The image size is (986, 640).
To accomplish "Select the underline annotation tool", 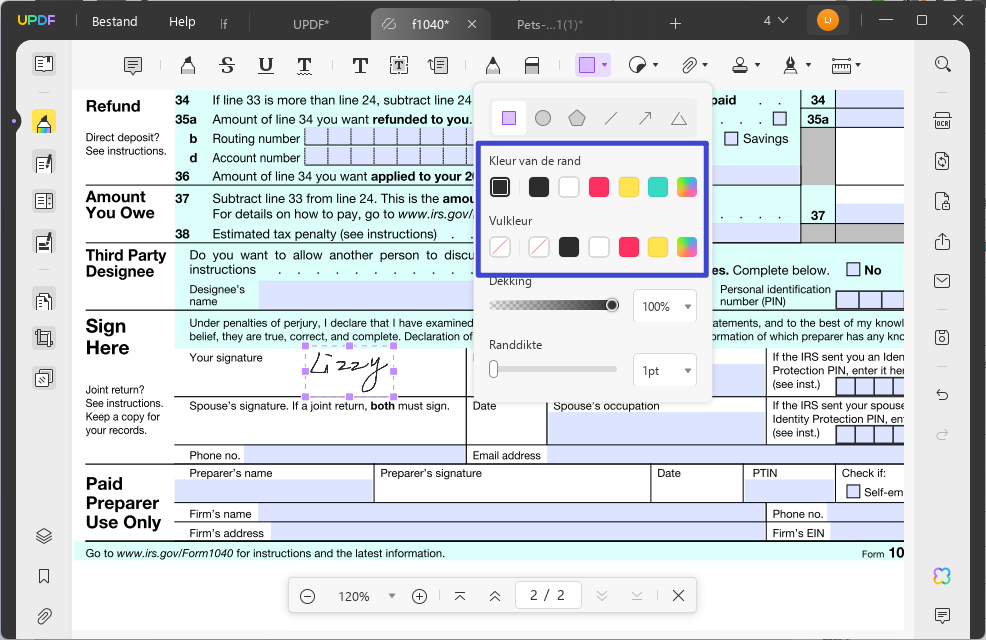I will [266, 65].
